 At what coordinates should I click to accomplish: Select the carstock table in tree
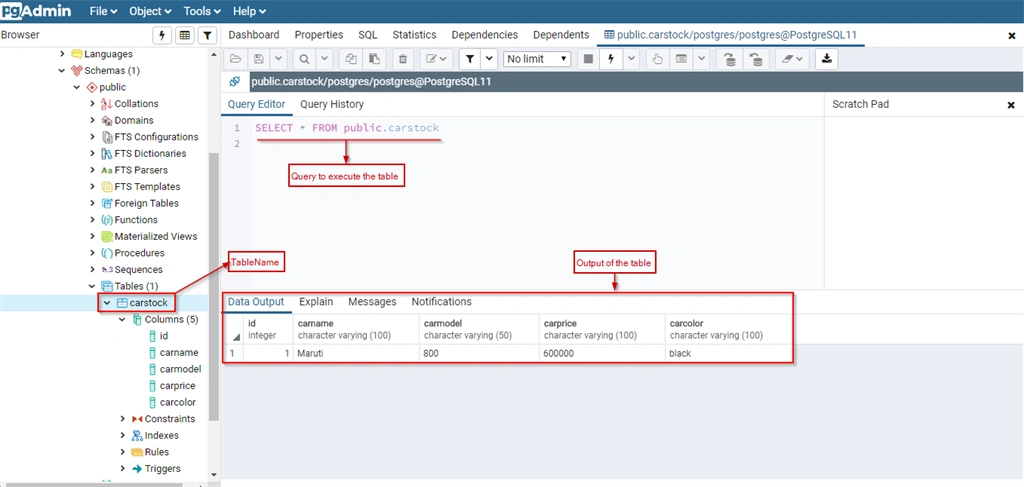[x=148, y=303]
